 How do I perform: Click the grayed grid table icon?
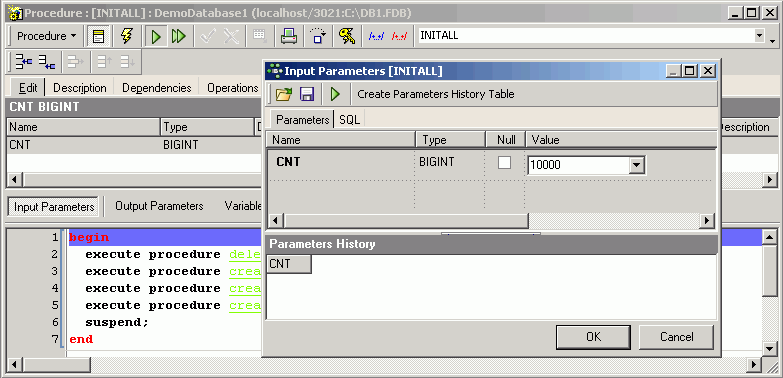(259, 36)
